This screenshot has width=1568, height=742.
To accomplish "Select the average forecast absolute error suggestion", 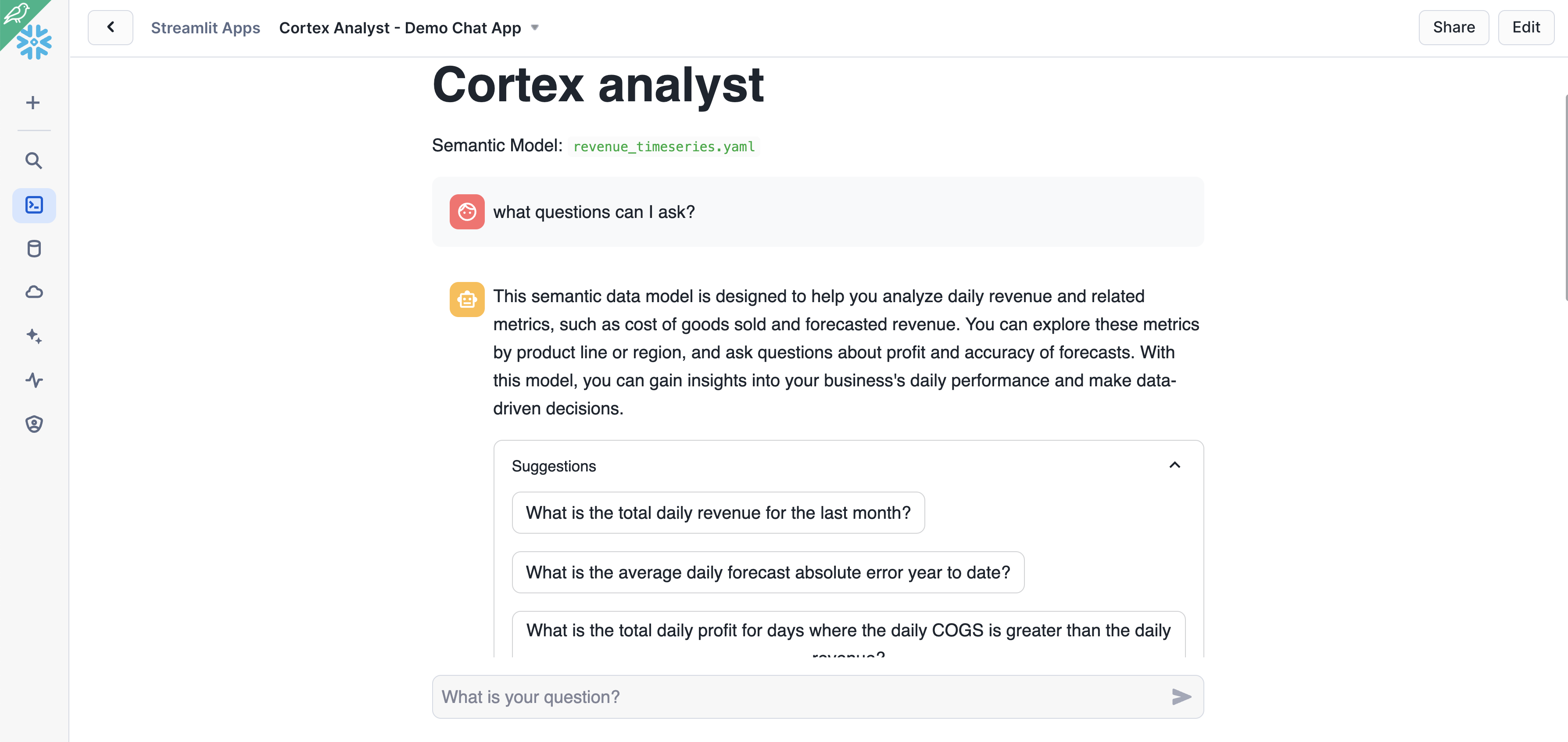I will click(768, 572).
